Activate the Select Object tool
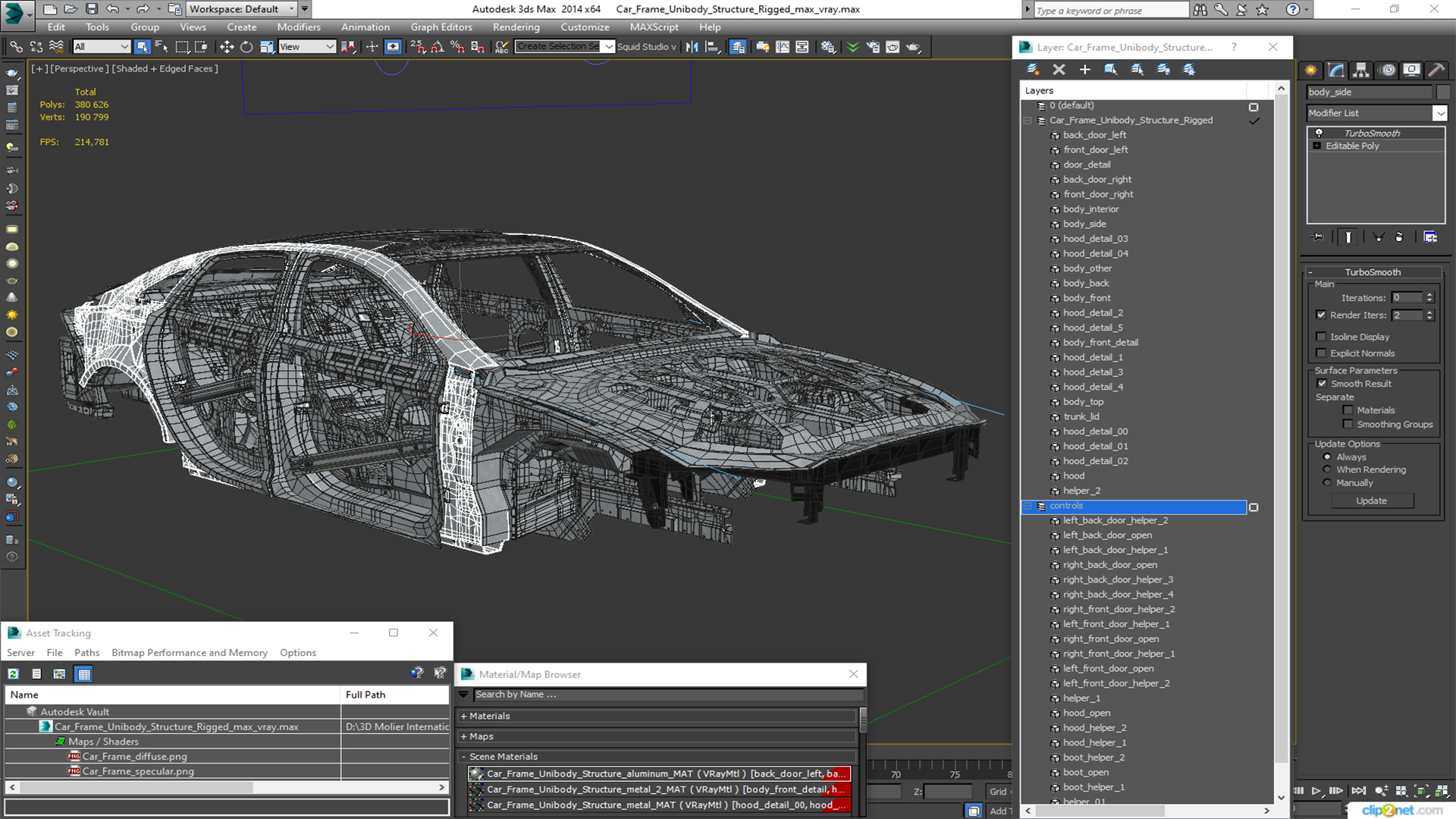 pos(142,47)
